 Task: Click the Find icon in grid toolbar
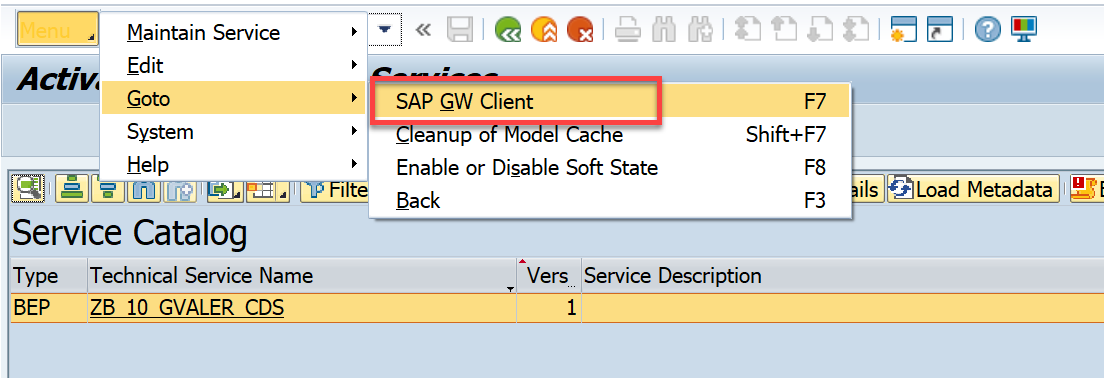pos(144,189)
